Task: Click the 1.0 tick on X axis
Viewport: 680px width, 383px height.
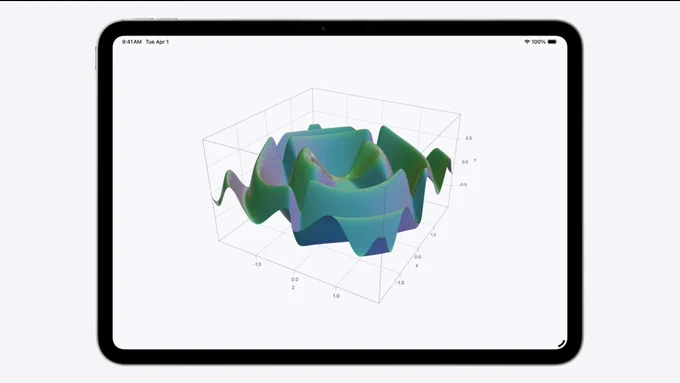Action: click(433, 234)
